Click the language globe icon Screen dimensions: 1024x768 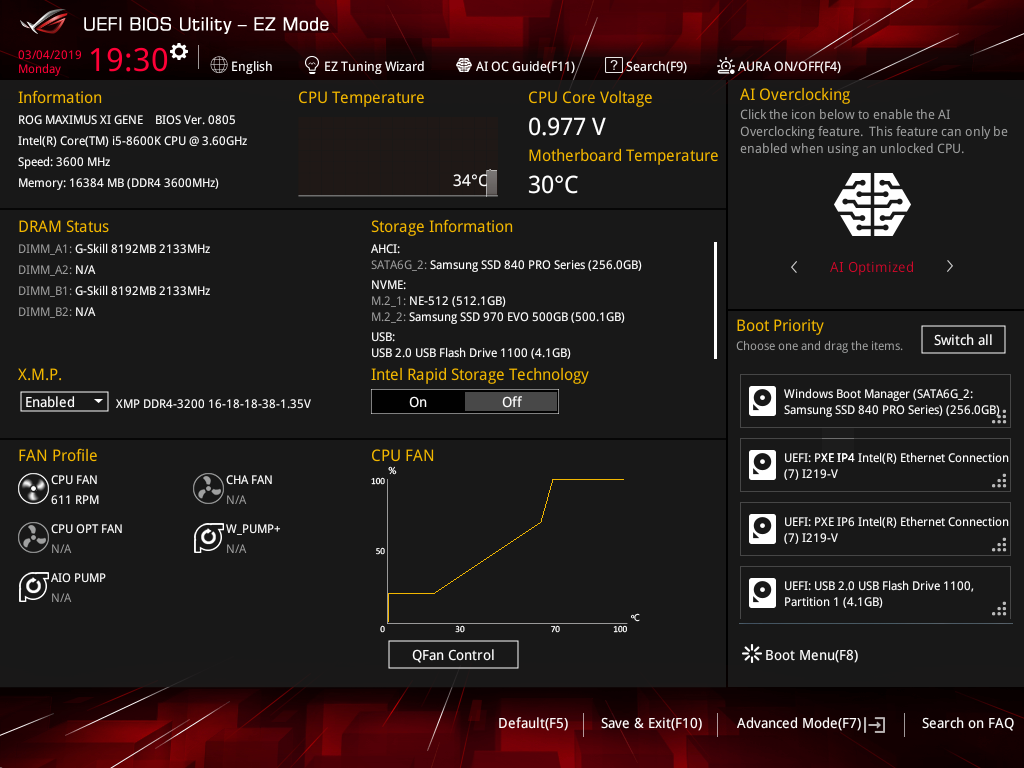(219, 65)
